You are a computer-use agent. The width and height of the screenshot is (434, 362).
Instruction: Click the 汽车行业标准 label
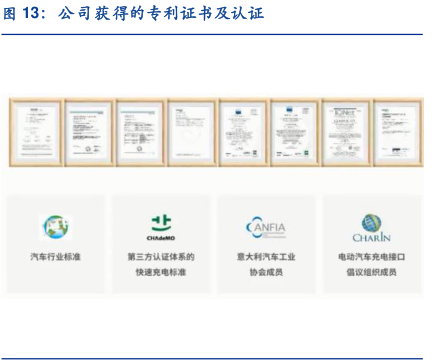[x=56, y=257]
